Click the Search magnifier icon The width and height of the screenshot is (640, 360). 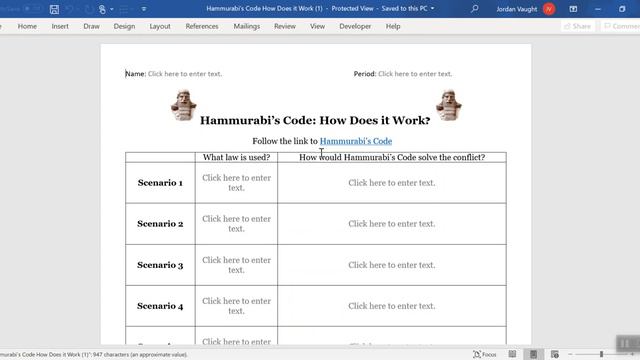(x=474, y=9)
